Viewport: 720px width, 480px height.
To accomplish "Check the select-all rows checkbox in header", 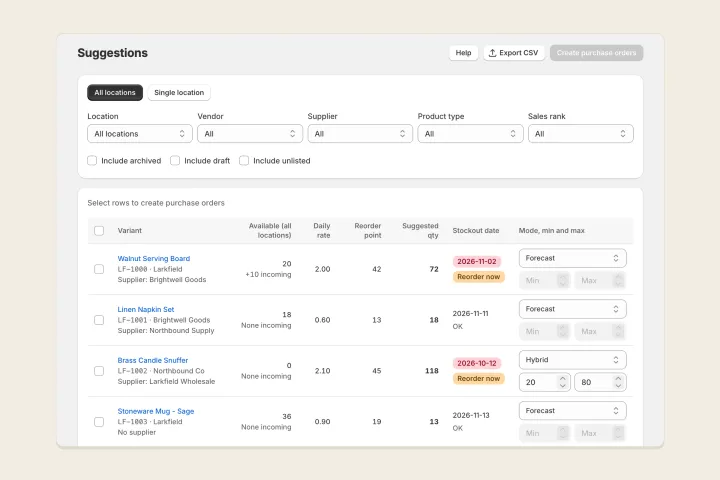I will pyautogui.click(x=99, y=231).
